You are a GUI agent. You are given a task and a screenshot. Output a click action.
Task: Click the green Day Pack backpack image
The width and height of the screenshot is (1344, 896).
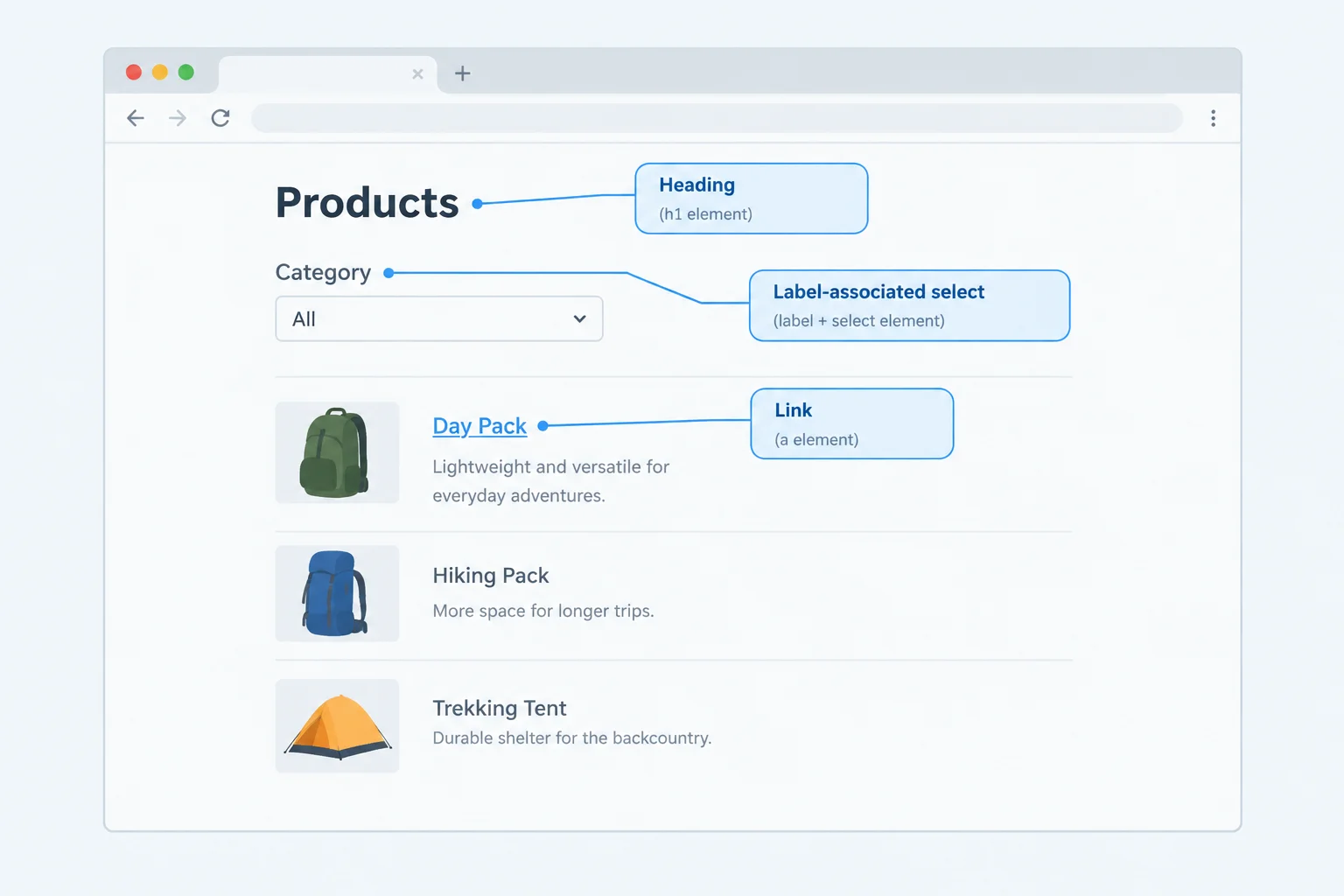(x=337, y=452)
